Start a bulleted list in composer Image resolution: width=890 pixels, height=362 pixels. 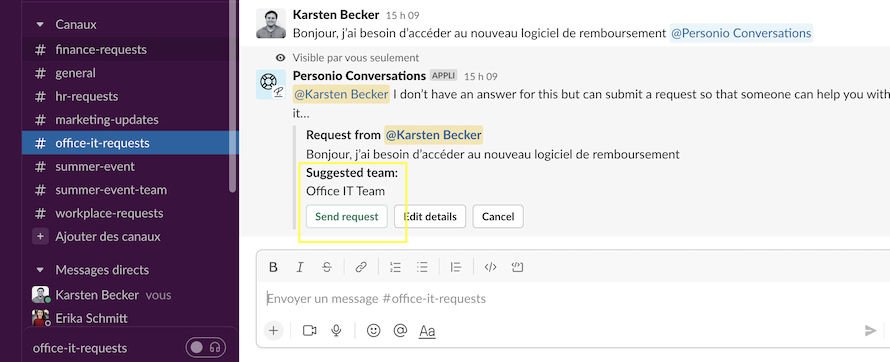(x=422, y=267)
